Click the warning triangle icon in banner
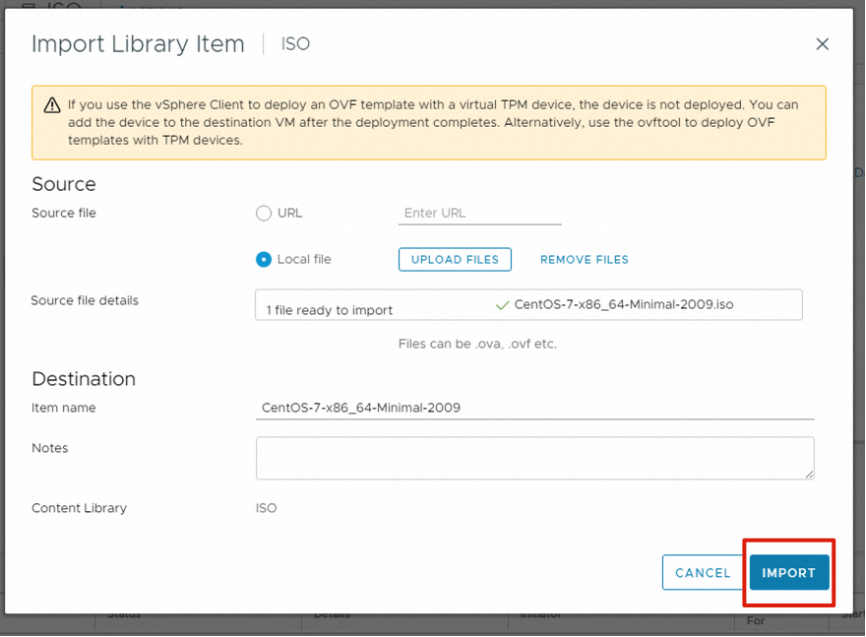Screen dimensions: 866x637 point(51,105)
